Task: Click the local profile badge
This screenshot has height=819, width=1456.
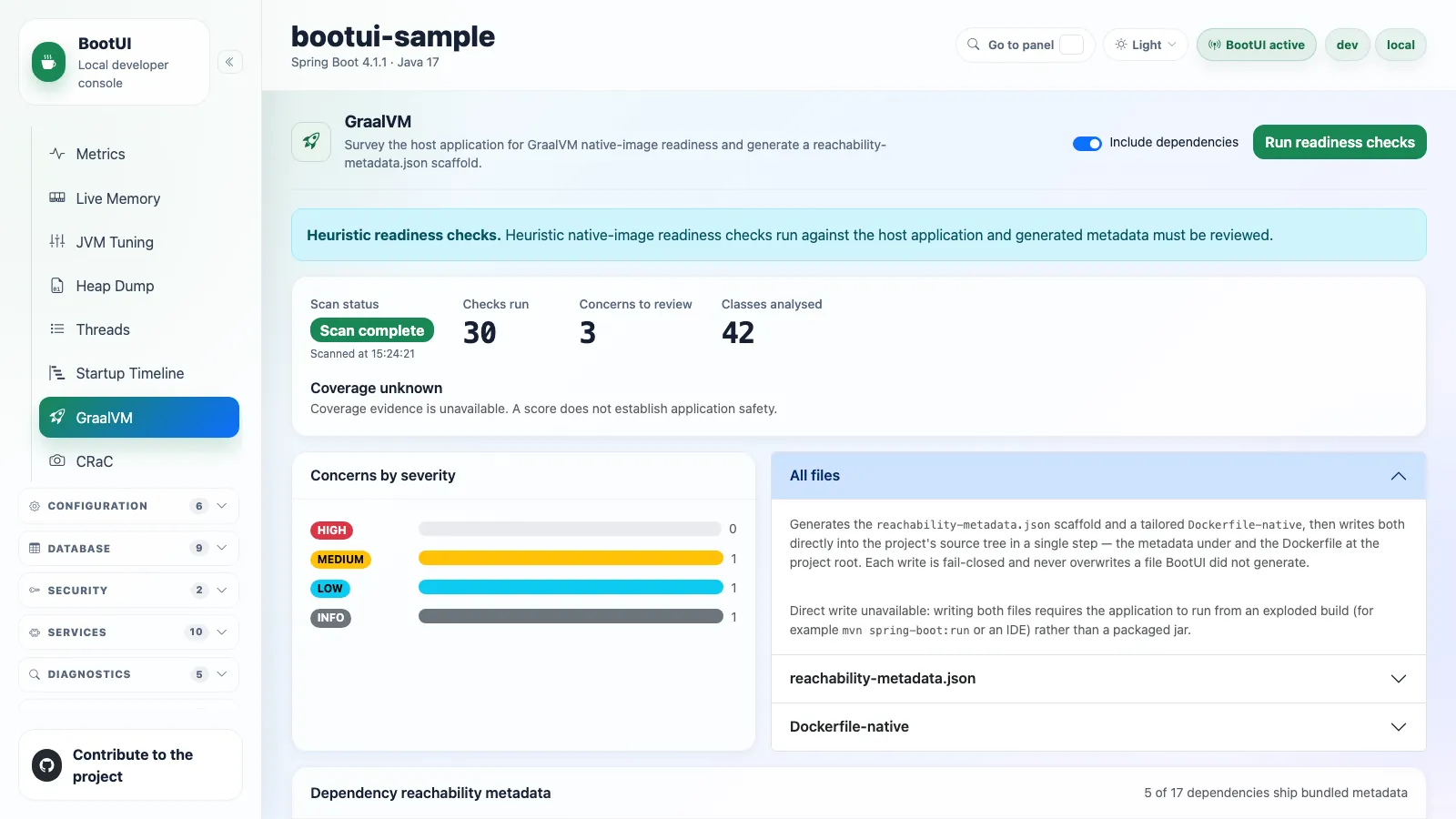Action: [1400, 45]
